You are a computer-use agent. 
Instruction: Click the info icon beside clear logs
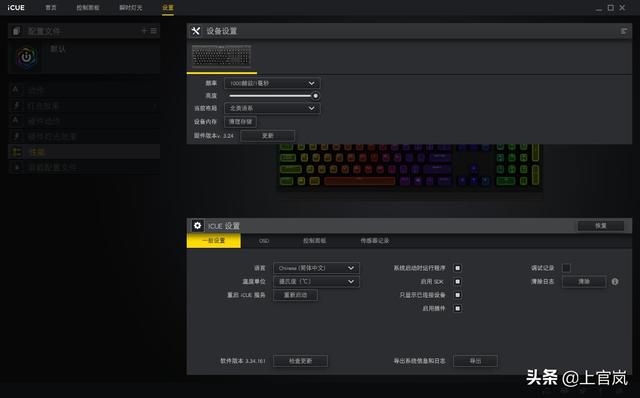(x=615, y=282)
